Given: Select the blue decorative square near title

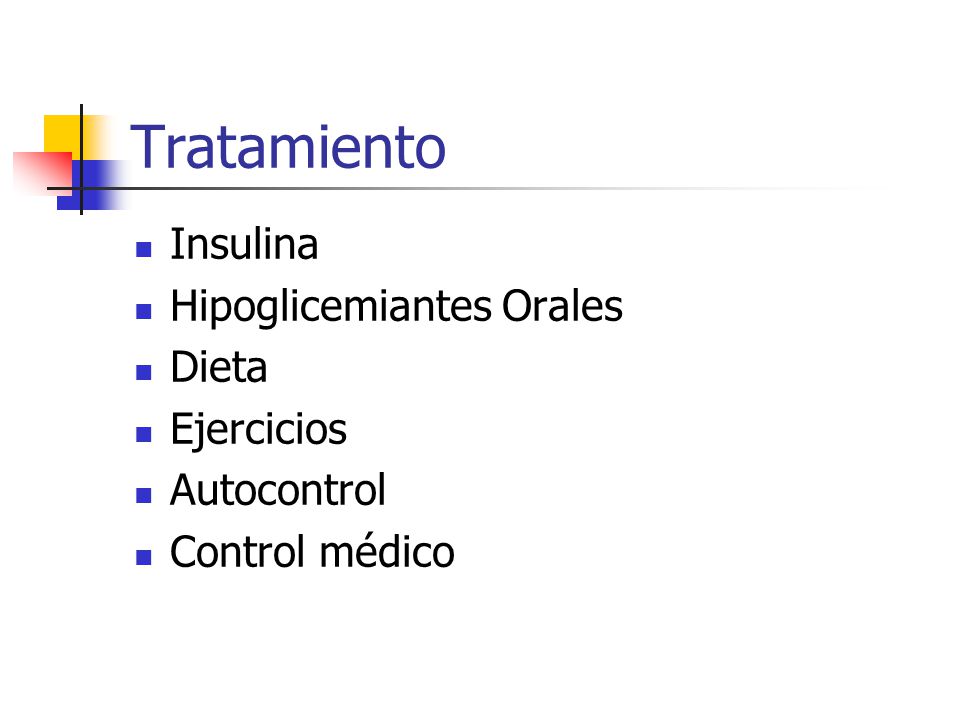Looking at the screenshot, I should point(92,185).
